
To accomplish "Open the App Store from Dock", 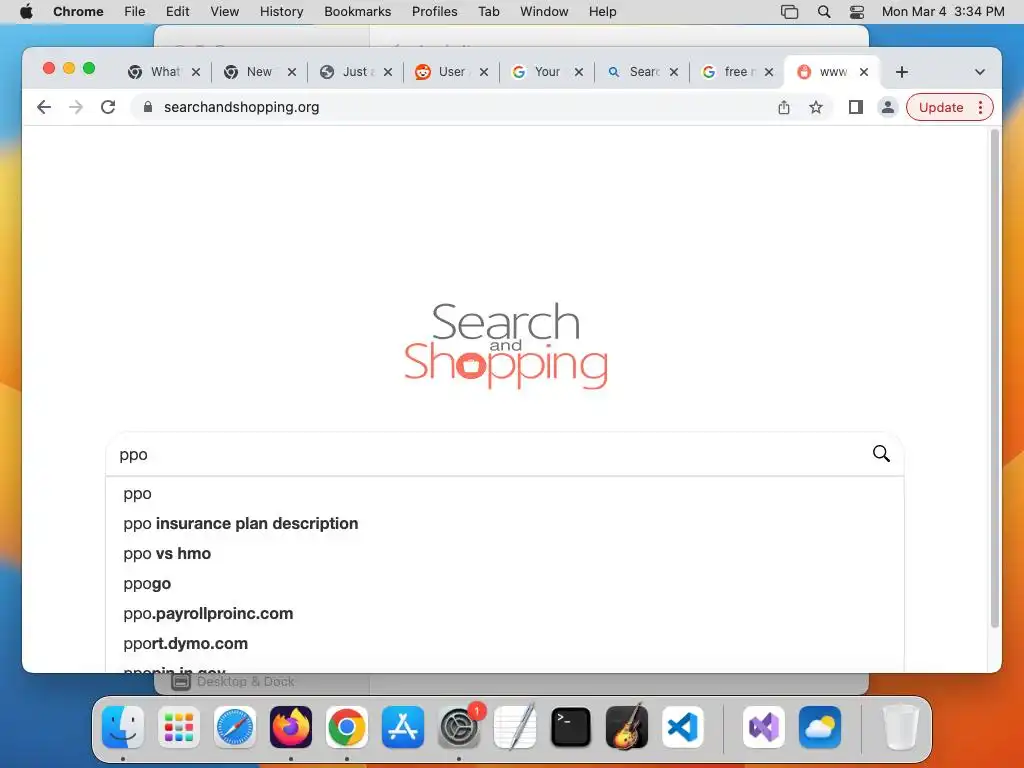I will click(x=403, y=727).
